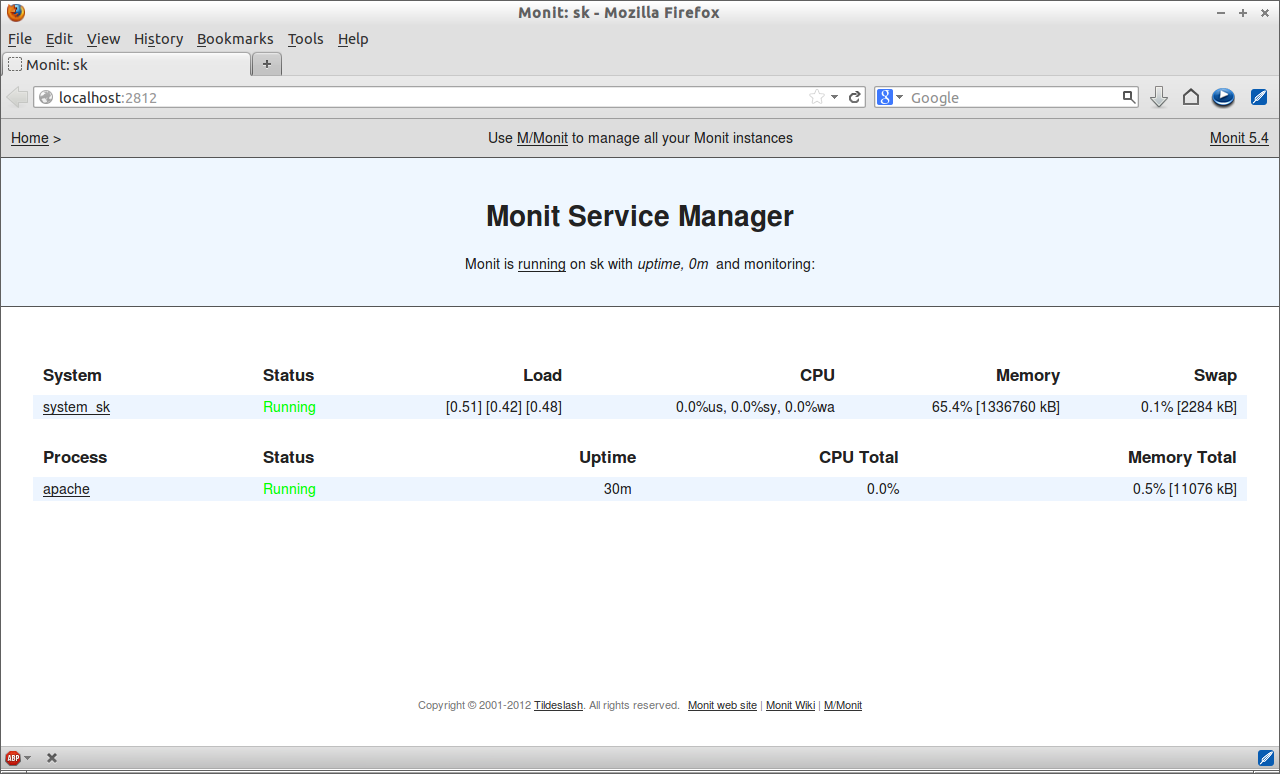1280x774 pixels.
Task: Select the 'Monit: sk' tab
Action: click(x=126, y=64)
